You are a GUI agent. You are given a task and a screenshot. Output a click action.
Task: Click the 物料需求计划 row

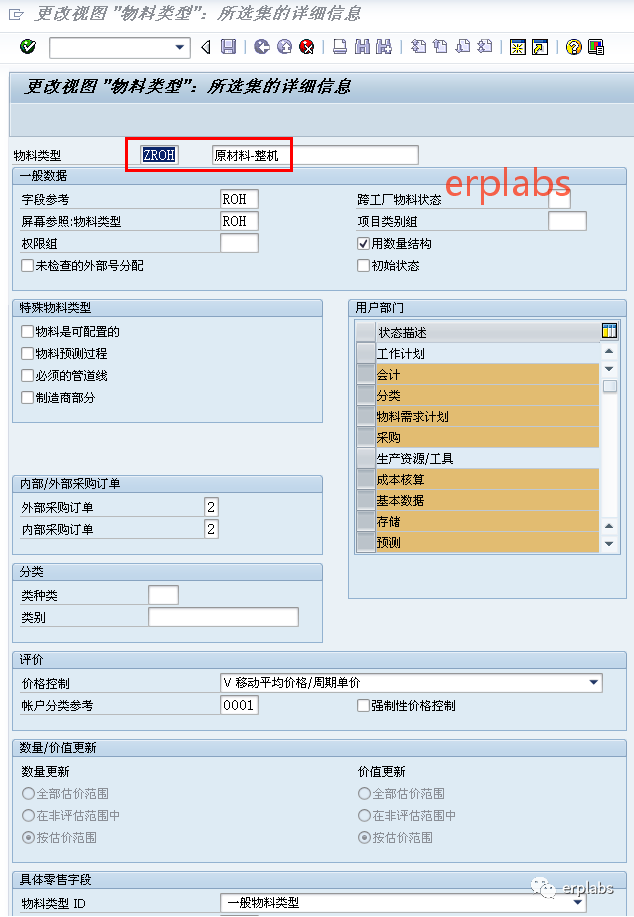pyautogui.click(x=487, y=416)
